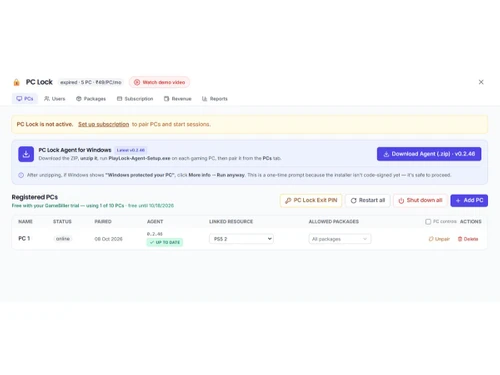
Task: Open the Packages tab
Action: click(x=91, y=99)
